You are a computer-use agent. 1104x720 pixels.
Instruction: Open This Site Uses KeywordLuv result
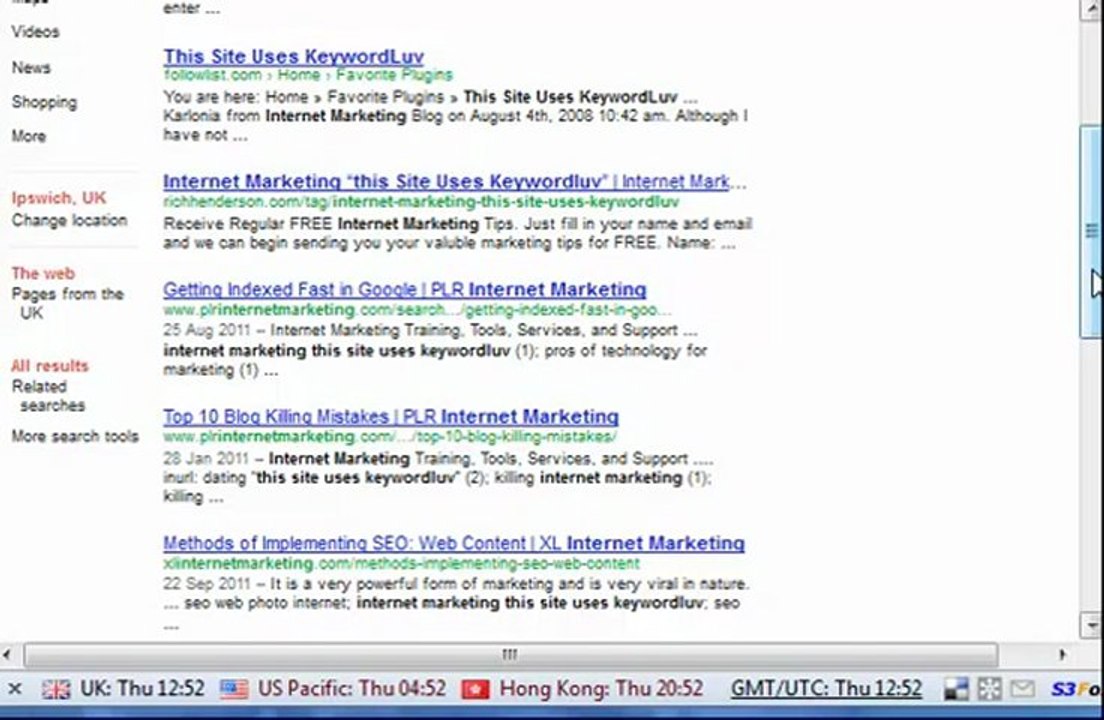pyautogui.click(x=294, y=56)
